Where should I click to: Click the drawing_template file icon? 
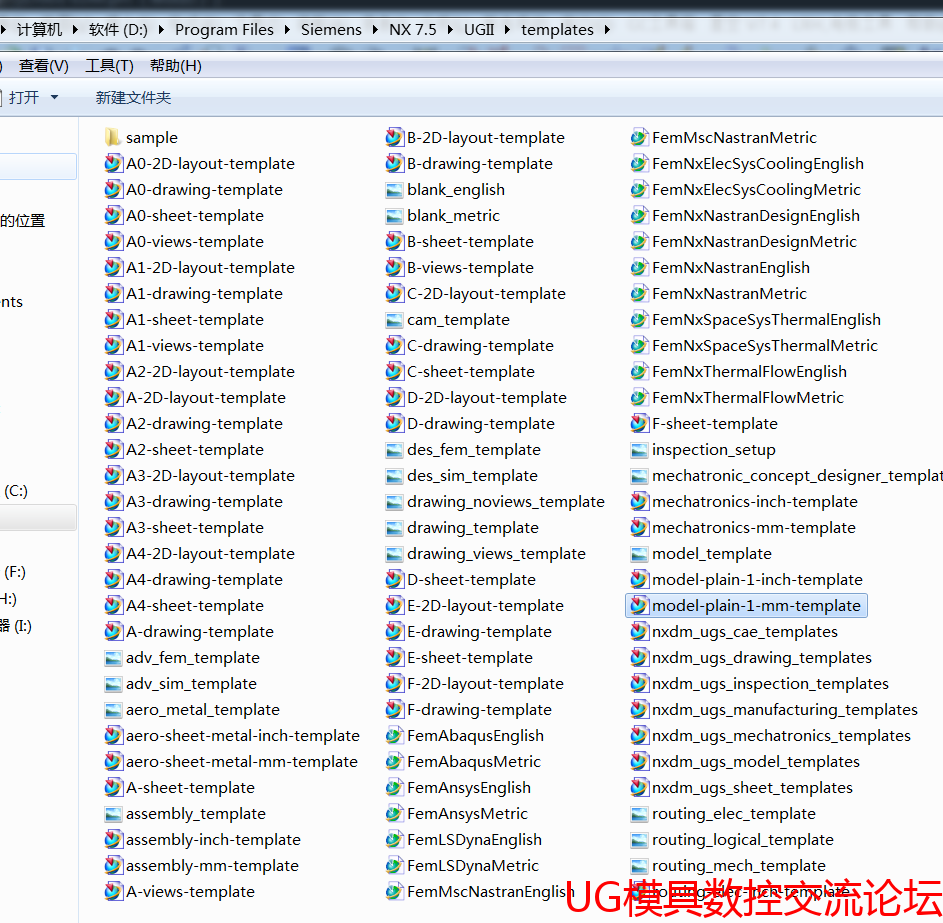pyautogui.click(x=394, y=528)
